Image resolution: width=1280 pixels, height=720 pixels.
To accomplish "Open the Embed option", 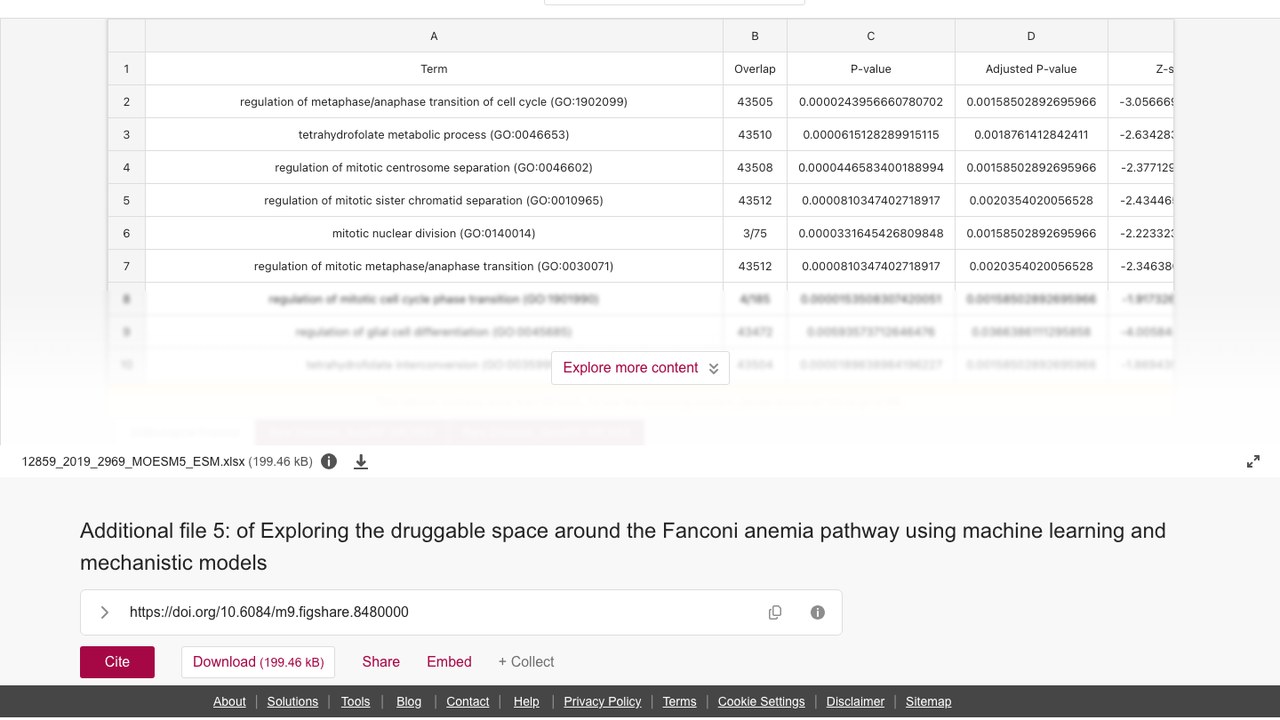I will pyautogui.click(x=449, y=662).
